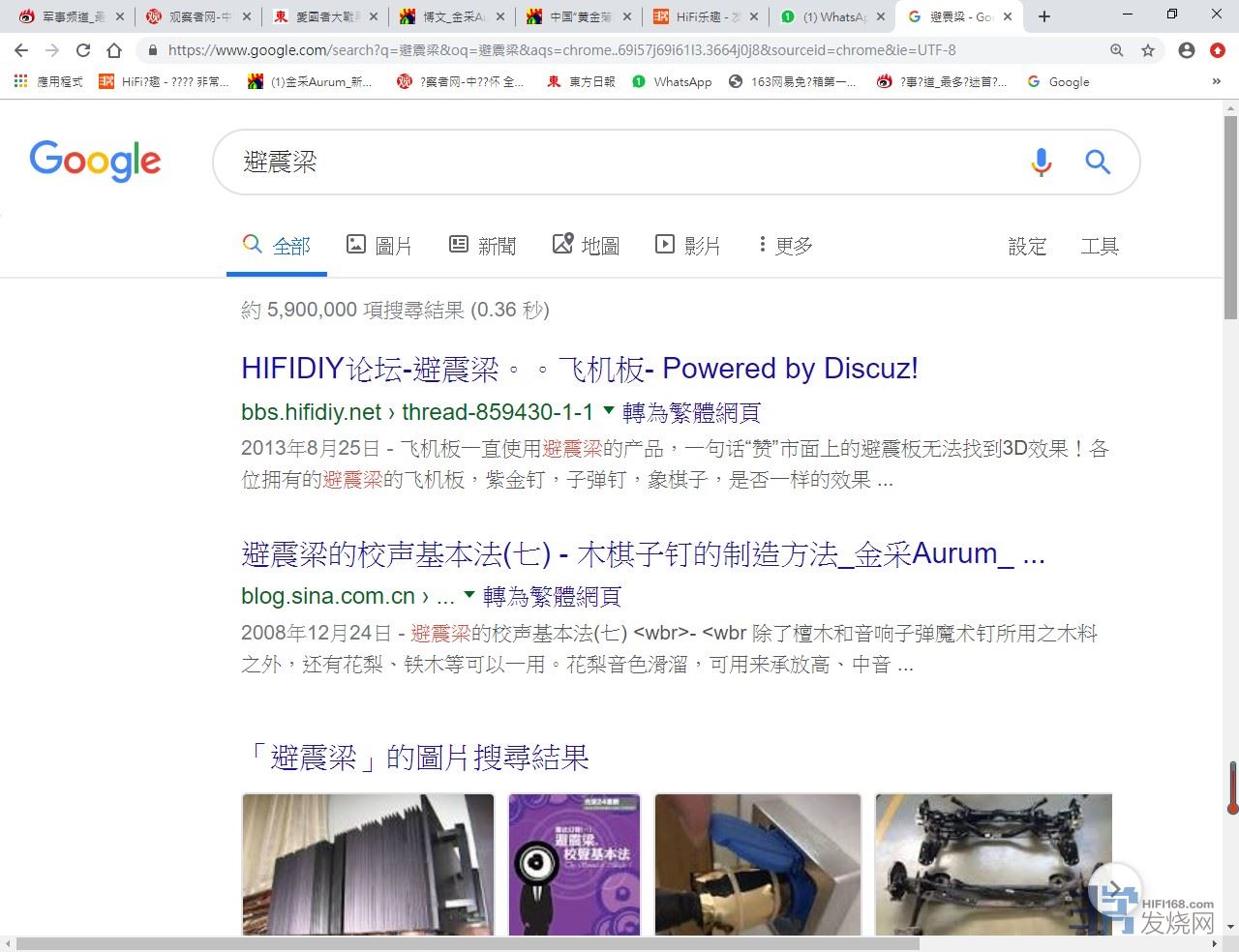Open new tab with plus button
The image size is (1239, 952).
click(x=1044, y=16)
